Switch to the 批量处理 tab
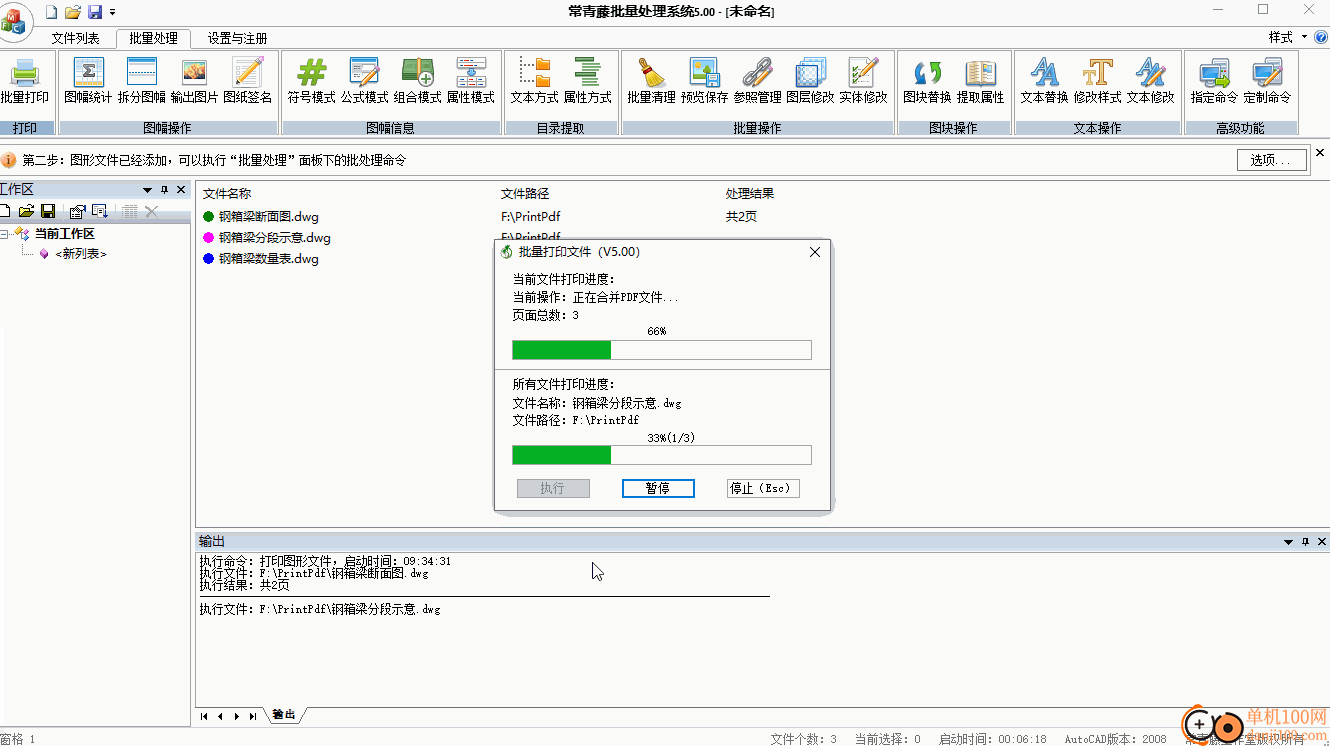This screenshot has height=746, width=1330. tap(153, 38)
